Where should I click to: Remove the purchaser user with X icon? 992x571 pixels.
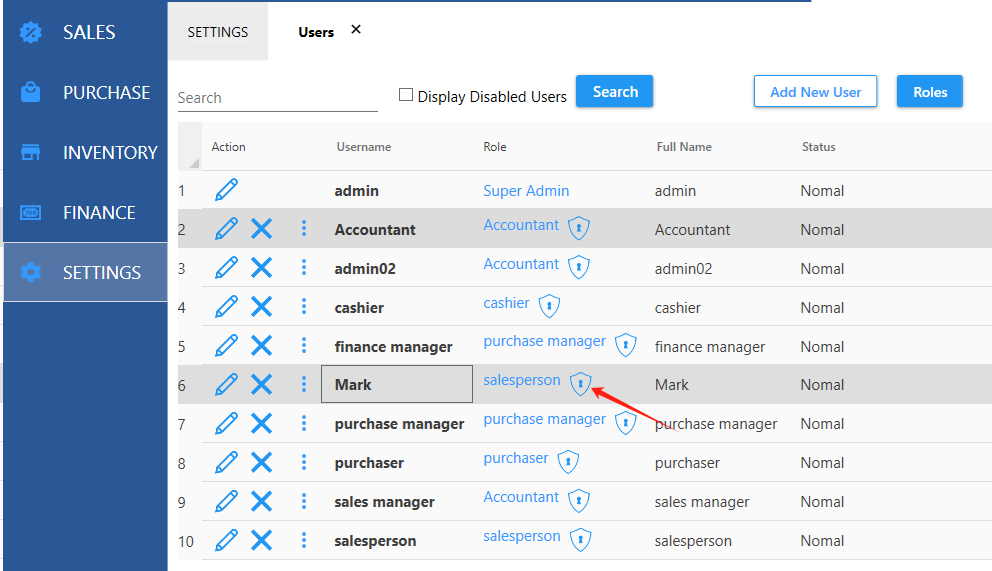coord(261,462)
